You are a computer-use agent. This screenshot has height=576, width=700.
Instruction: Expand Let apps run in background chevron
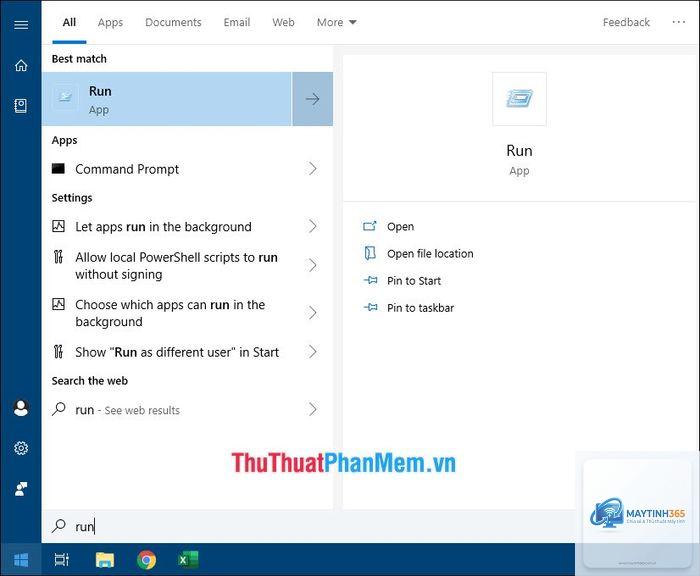313,226
